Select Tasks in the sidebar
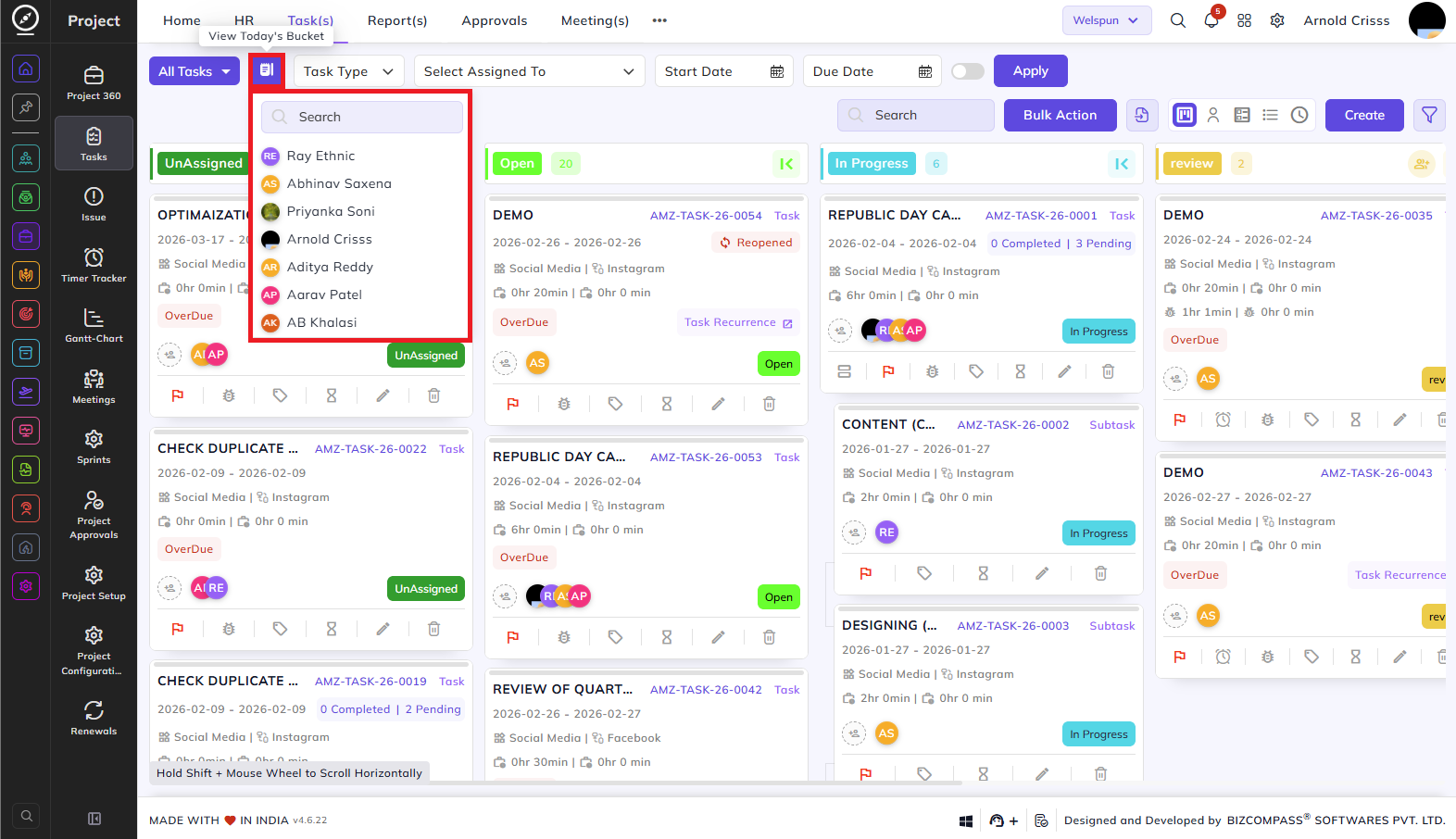 (x=94, y=144)
